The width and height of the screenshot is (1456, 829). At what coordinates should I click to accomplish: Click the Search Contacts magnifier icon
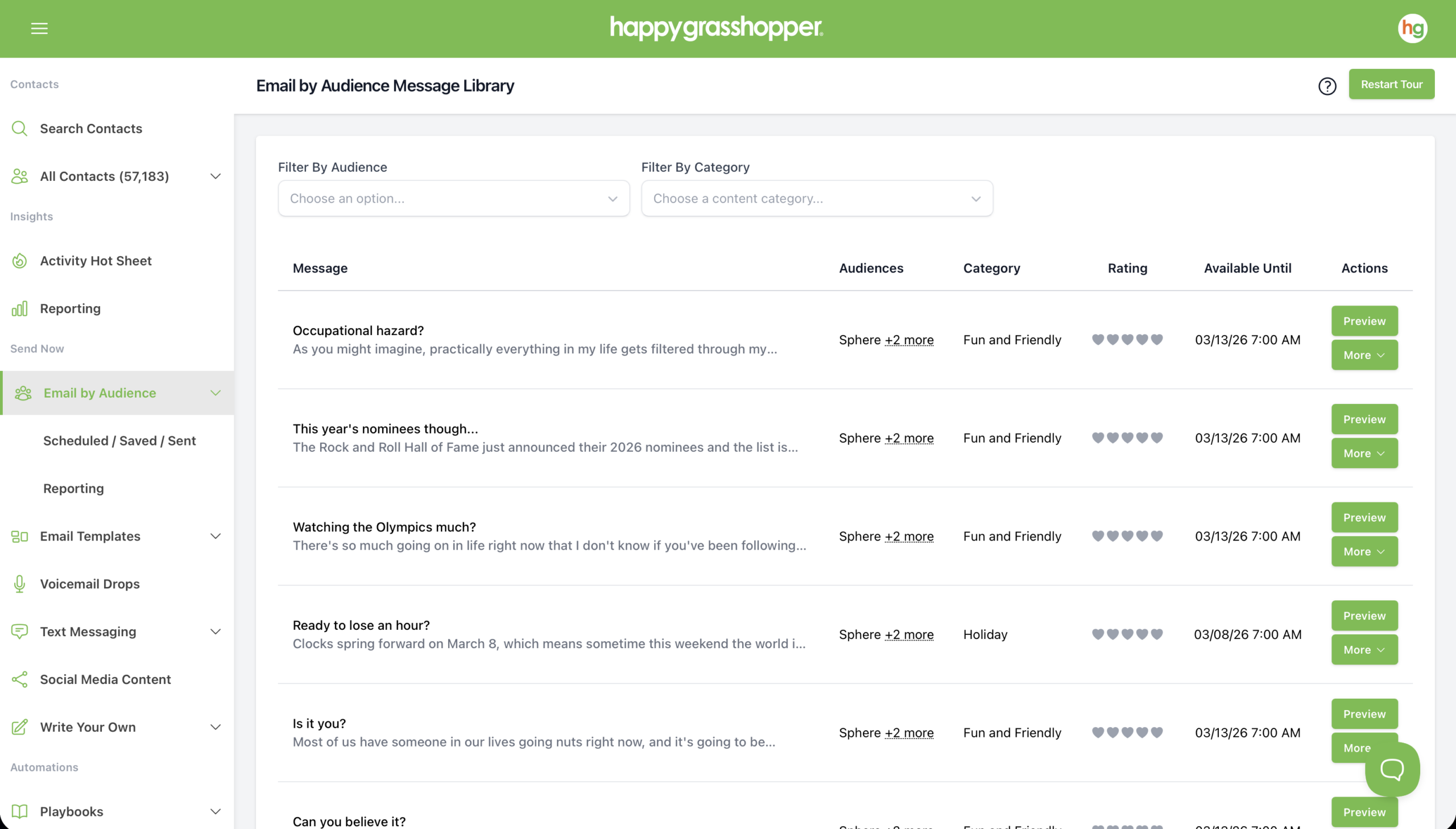point(19,129)
